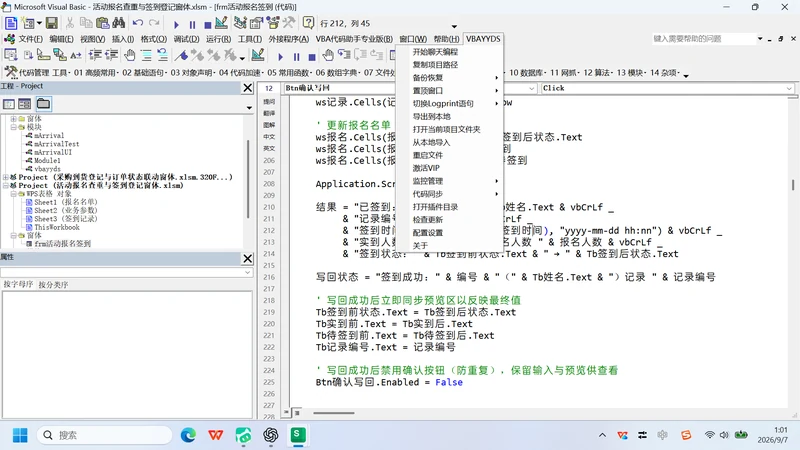Open the 调试(D) menu

coord(186,39)
